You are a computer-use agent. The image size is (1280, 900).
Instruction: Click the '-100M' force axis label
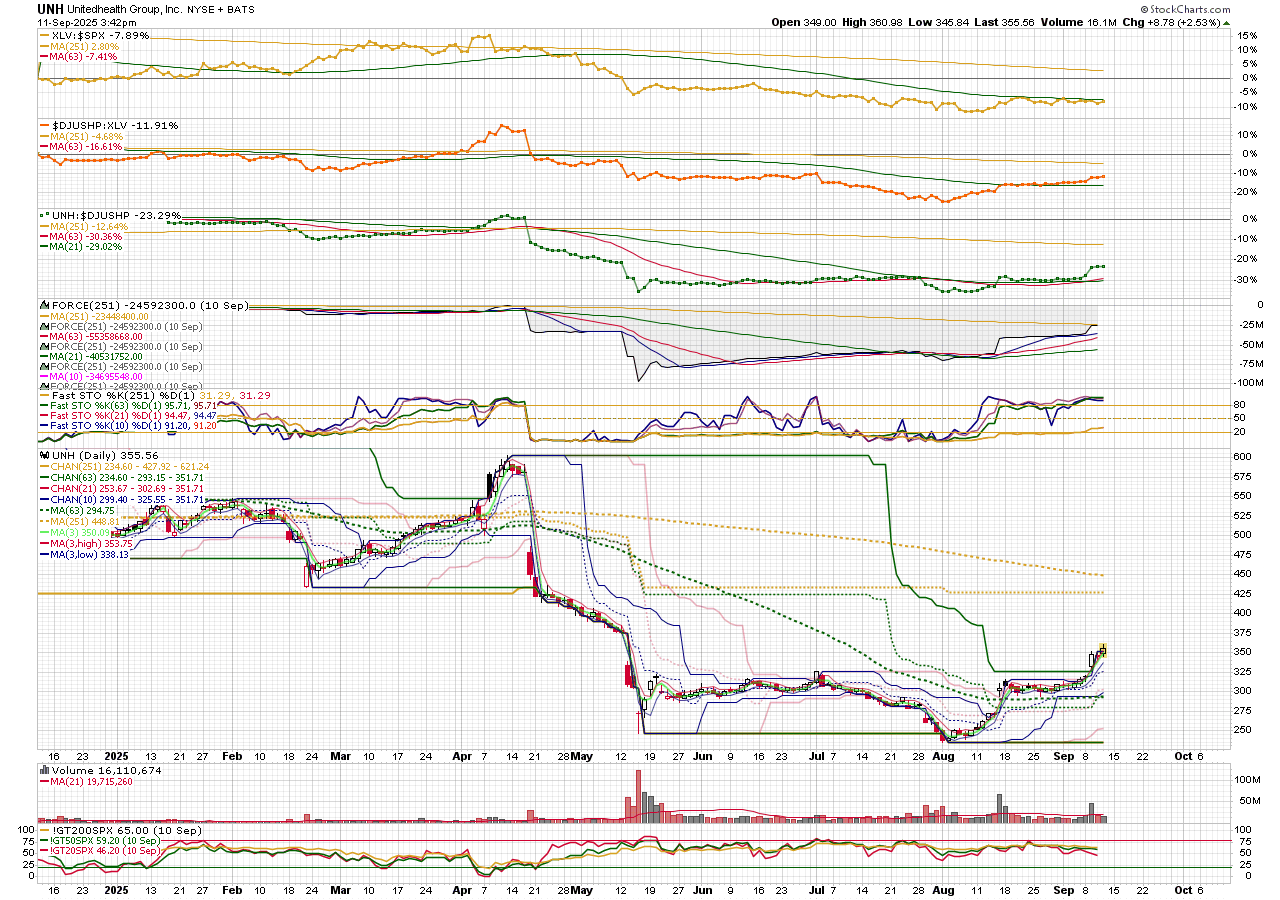[x=1248, y=382]
